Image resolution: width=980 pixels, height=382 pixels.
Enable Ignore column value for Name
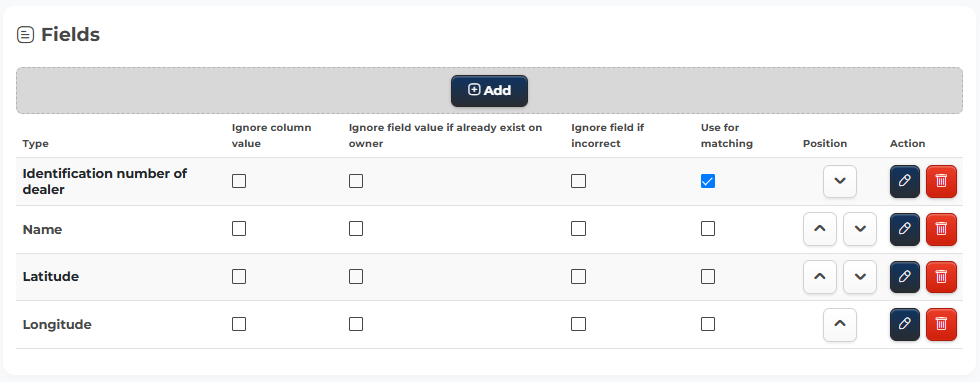239,229
